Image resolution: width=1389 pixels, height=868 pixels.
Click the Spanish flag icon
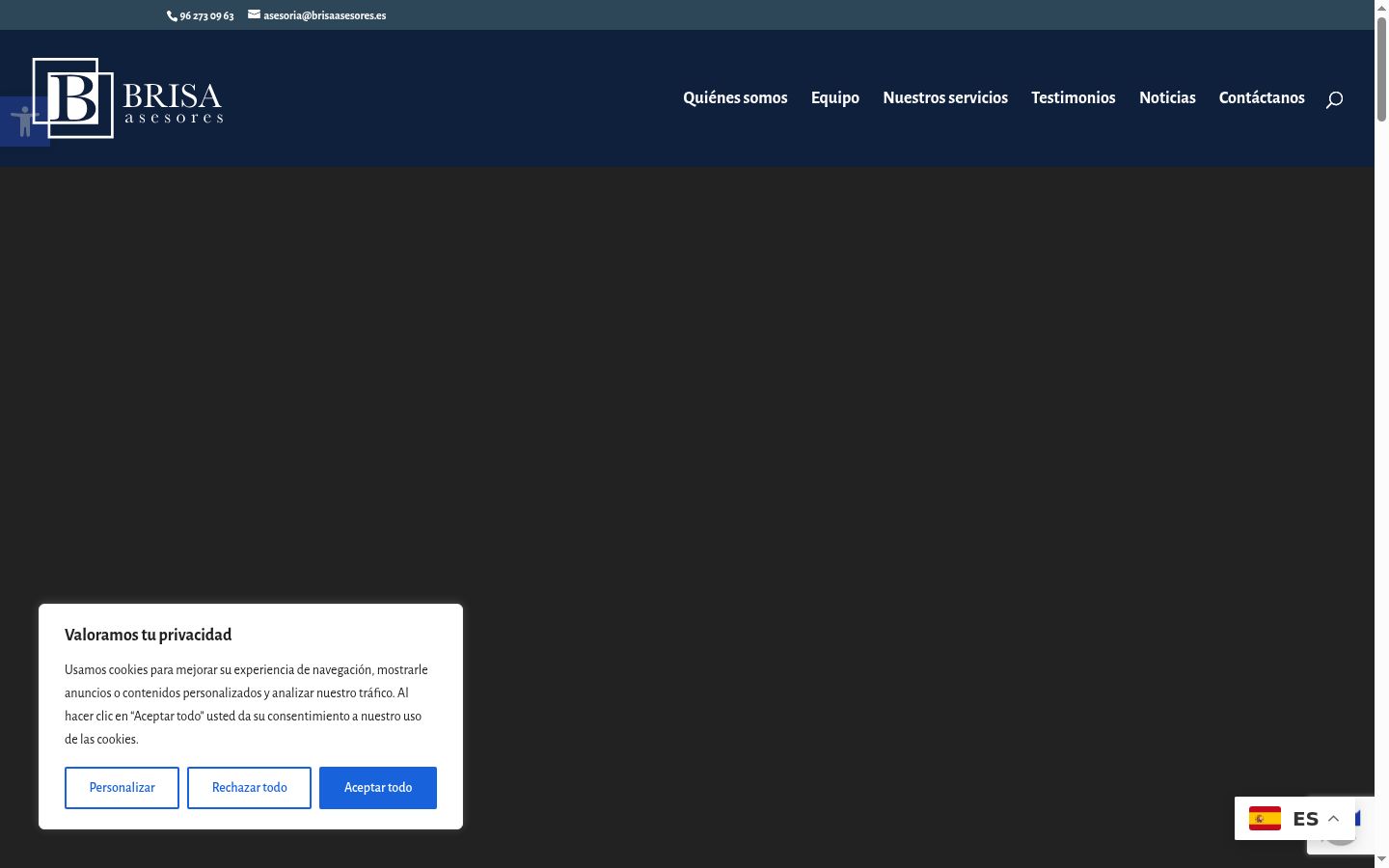click(1265, 819)
